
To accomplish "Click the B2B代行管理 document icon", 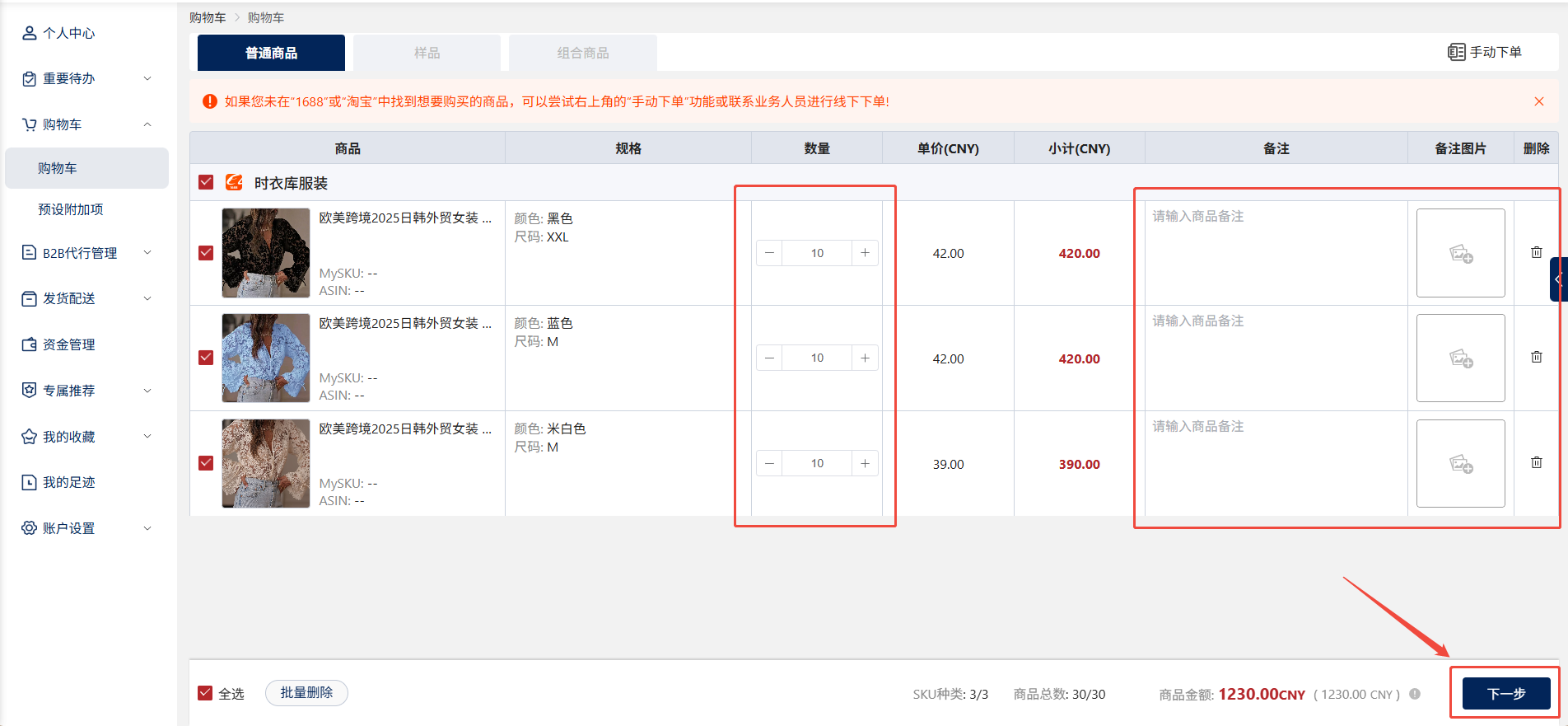I will tap(29, 252).
